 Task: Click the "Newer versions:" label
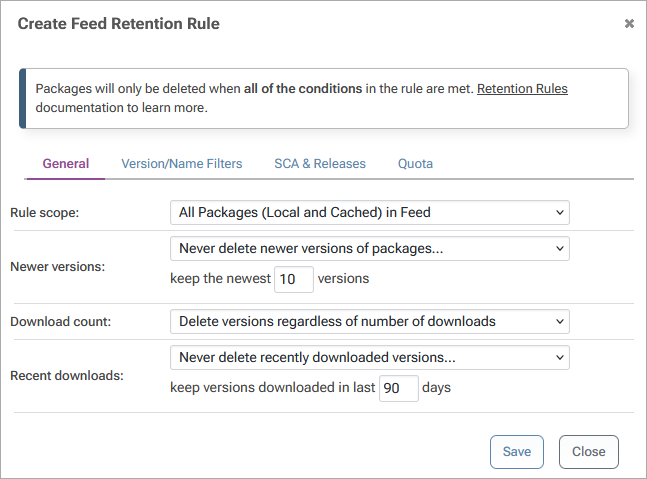57,267
